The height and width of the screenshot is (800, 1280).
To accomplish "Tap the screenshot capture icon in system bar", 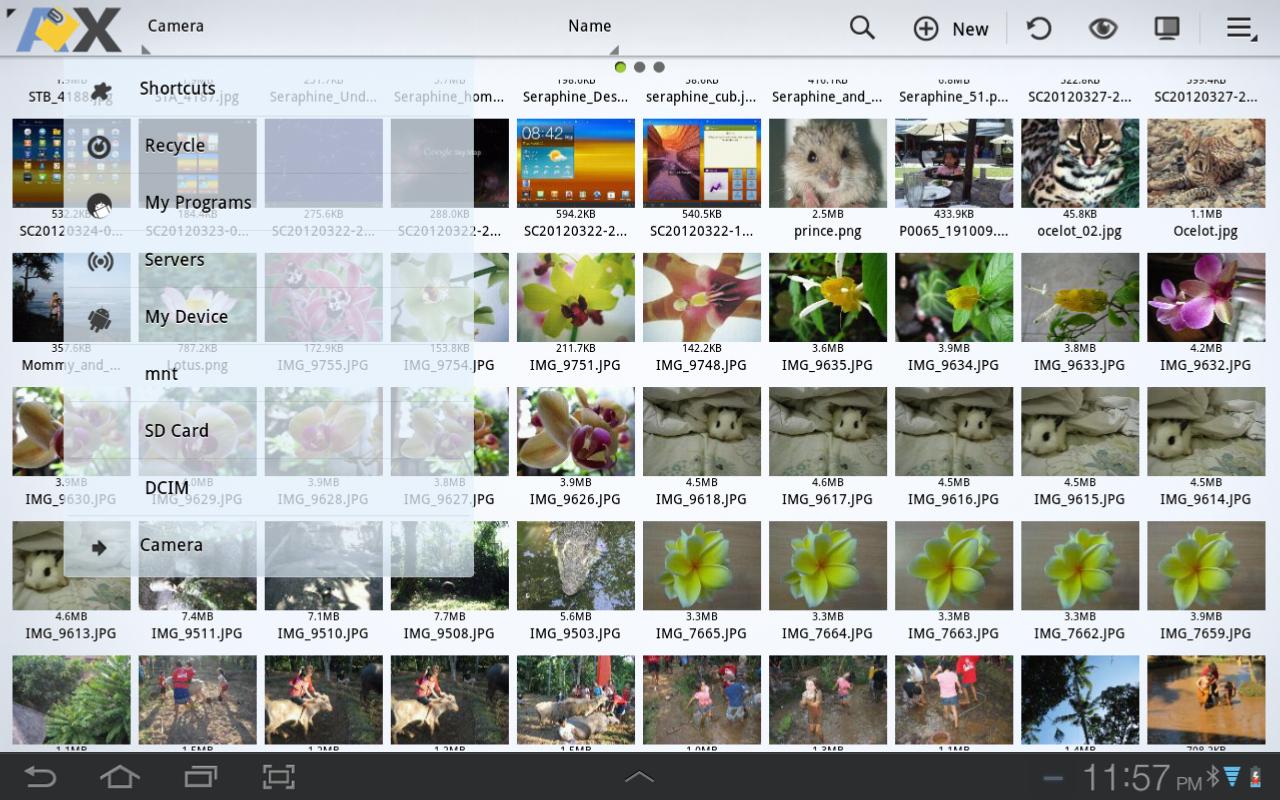I will (x=279, y=777).
